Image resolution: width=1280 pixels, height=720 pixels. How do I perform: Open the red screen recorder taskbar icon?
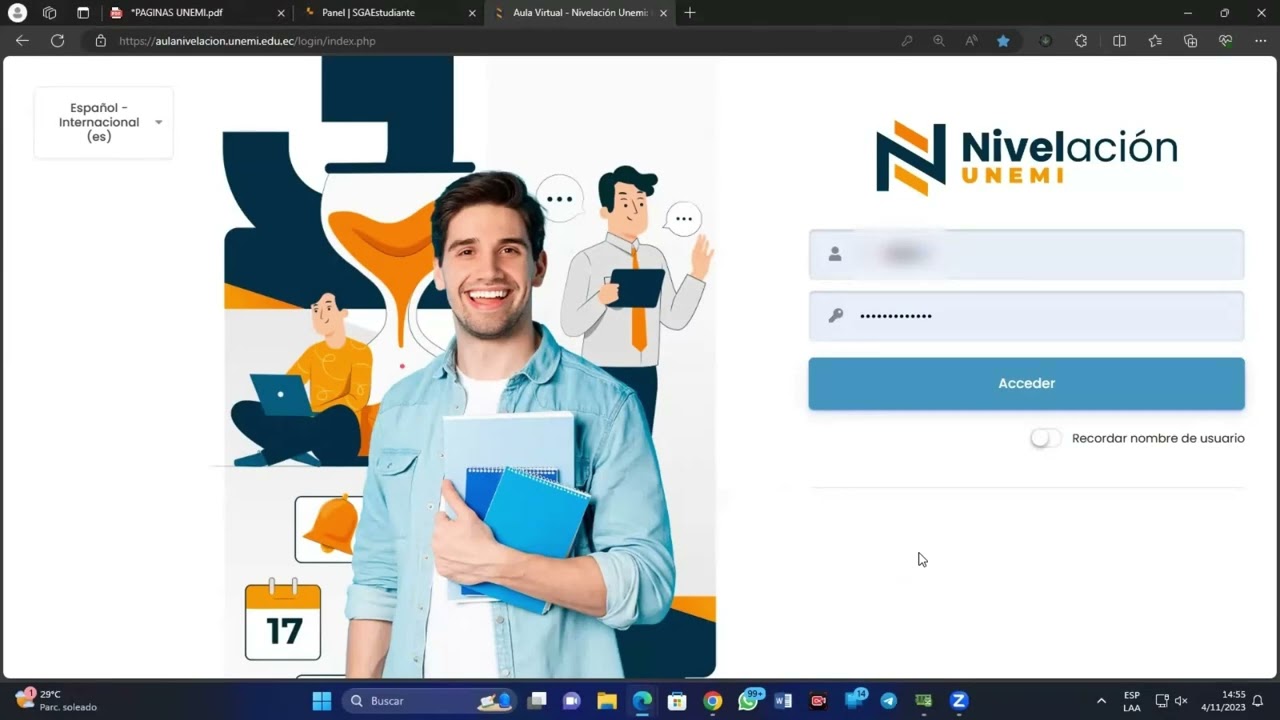tap(818, 701)
